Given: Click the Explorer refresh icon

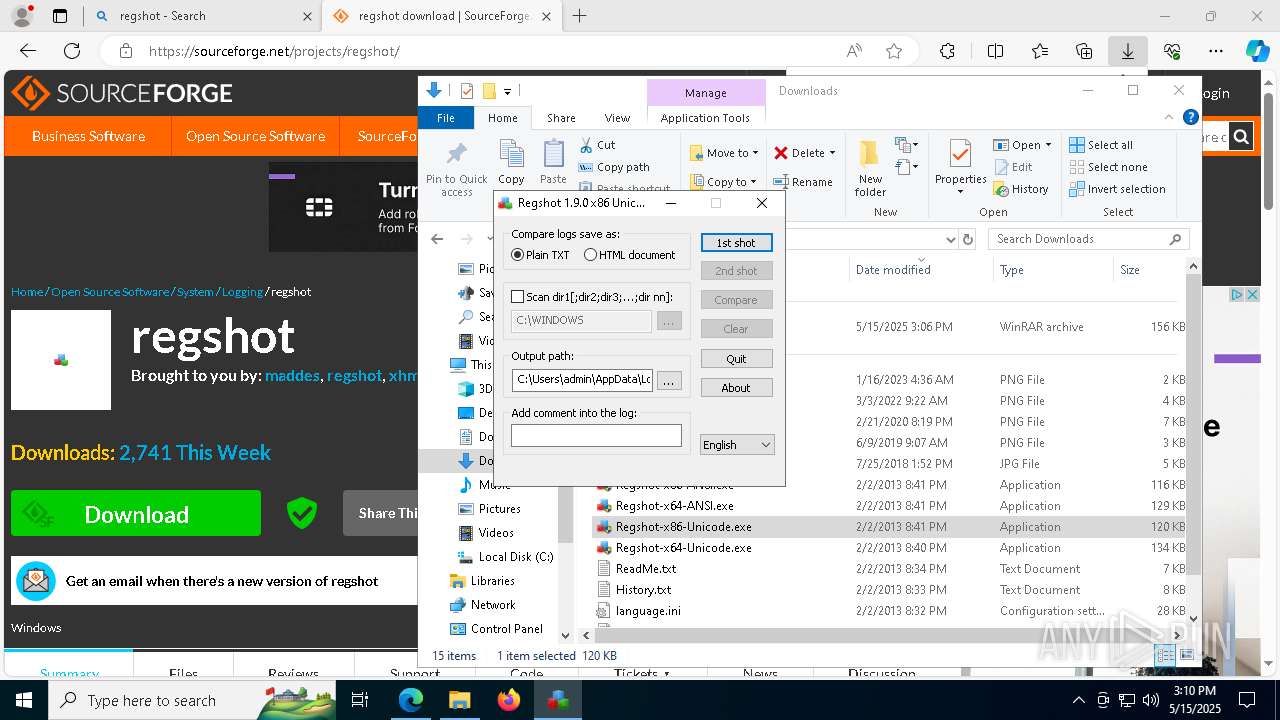Looking at the screenshot, I should pyautogui.click(x=967, y=239).
